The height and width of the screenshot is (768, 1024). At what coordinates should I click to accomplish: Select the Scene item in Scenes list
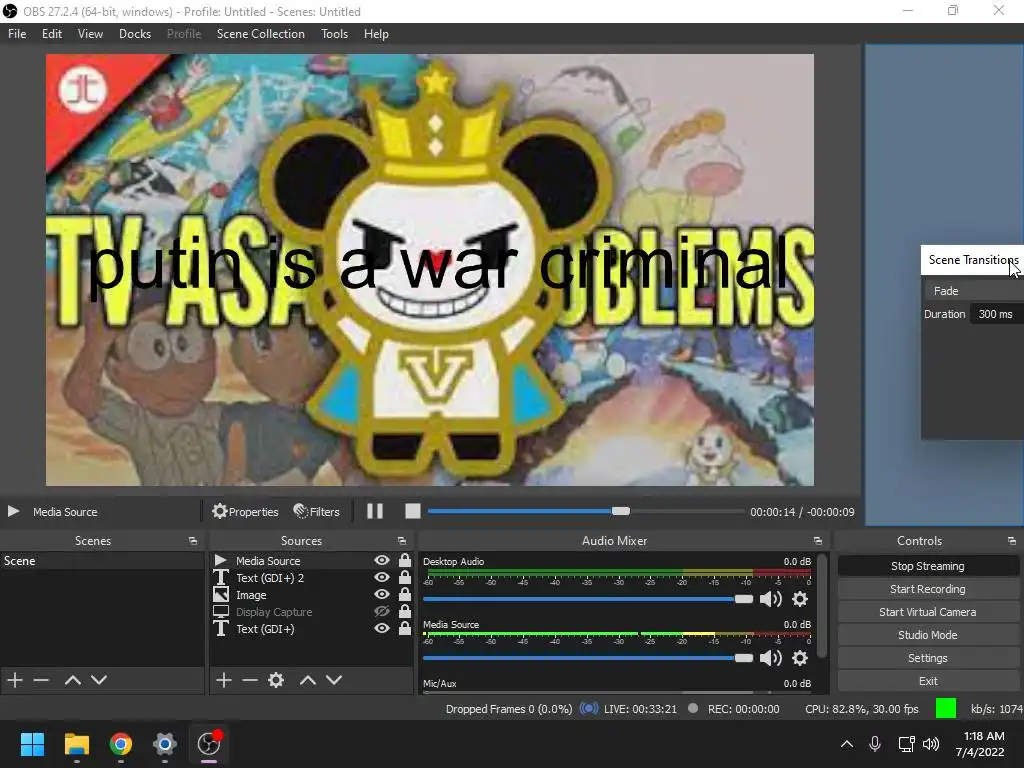[x=102, y=560]
